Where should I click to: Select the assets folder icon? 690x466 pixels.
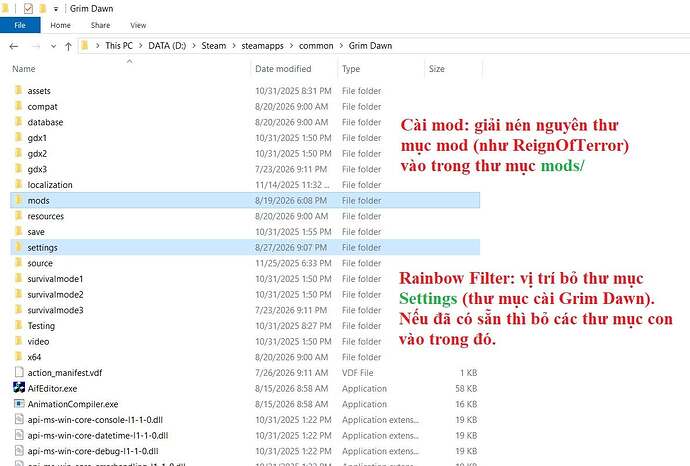18,90
